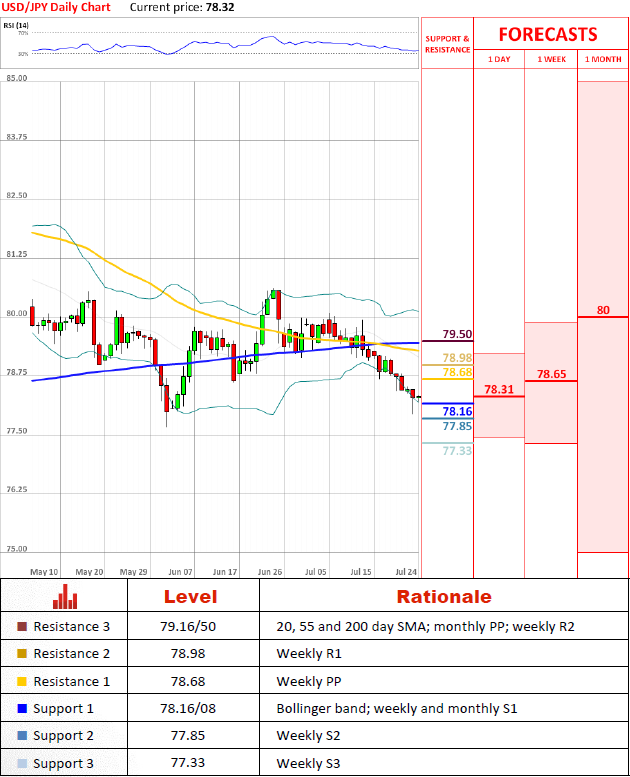Click the light blue Support 3 color square
This screenshot has width=630, height=777.
[23, 763]
